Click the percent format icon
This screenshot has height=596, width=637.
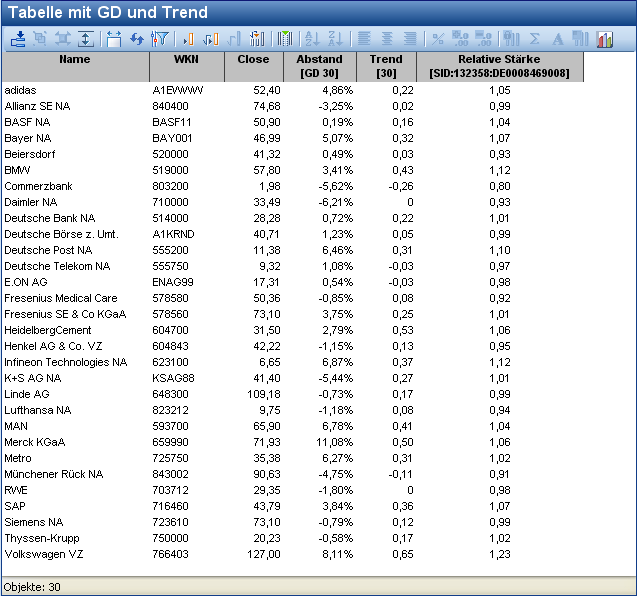pyautogui.click(x=437, y=39)
